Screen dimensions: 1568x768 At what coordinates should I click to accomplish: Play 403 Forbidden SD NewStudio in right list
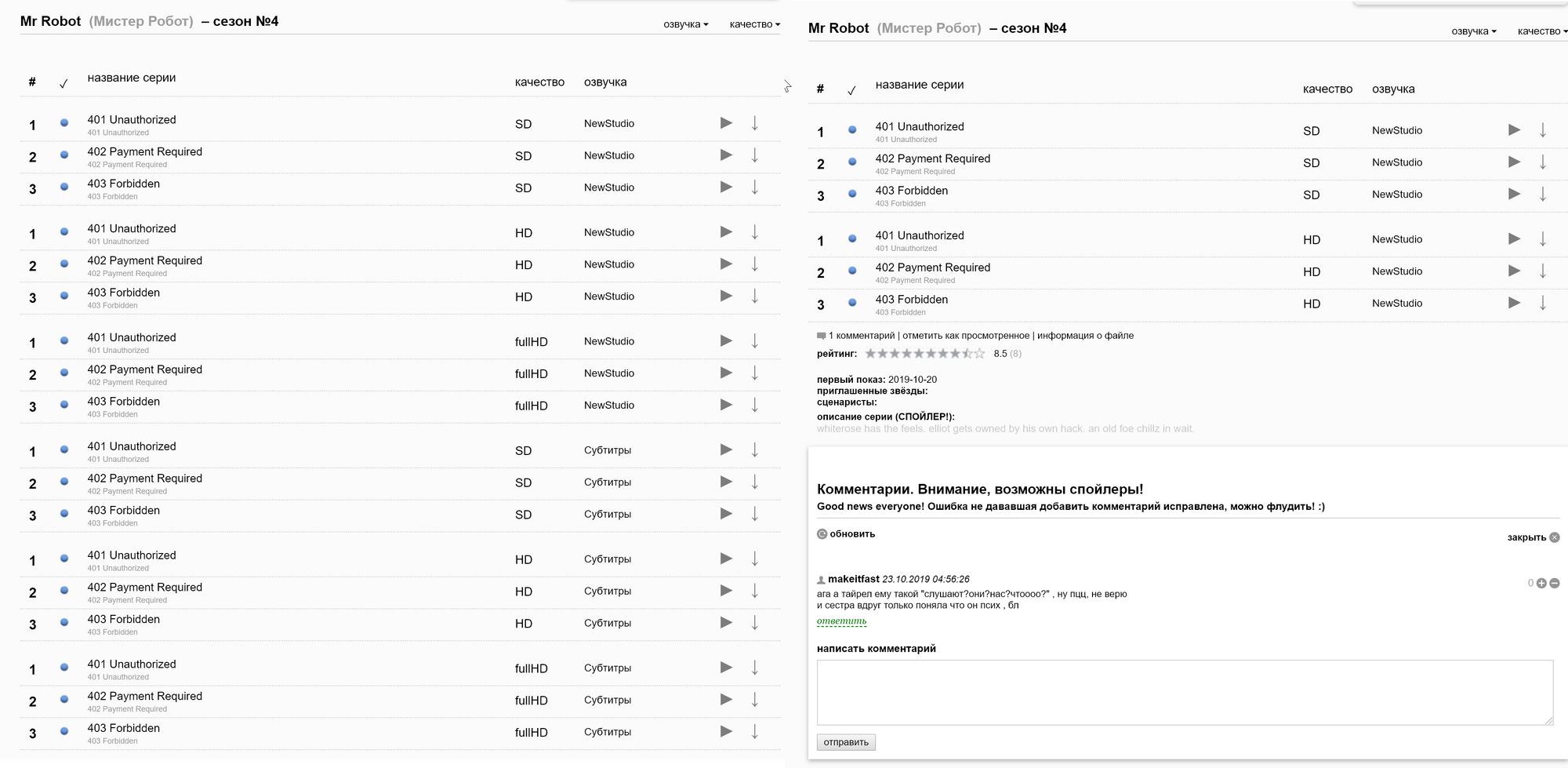1514,195
